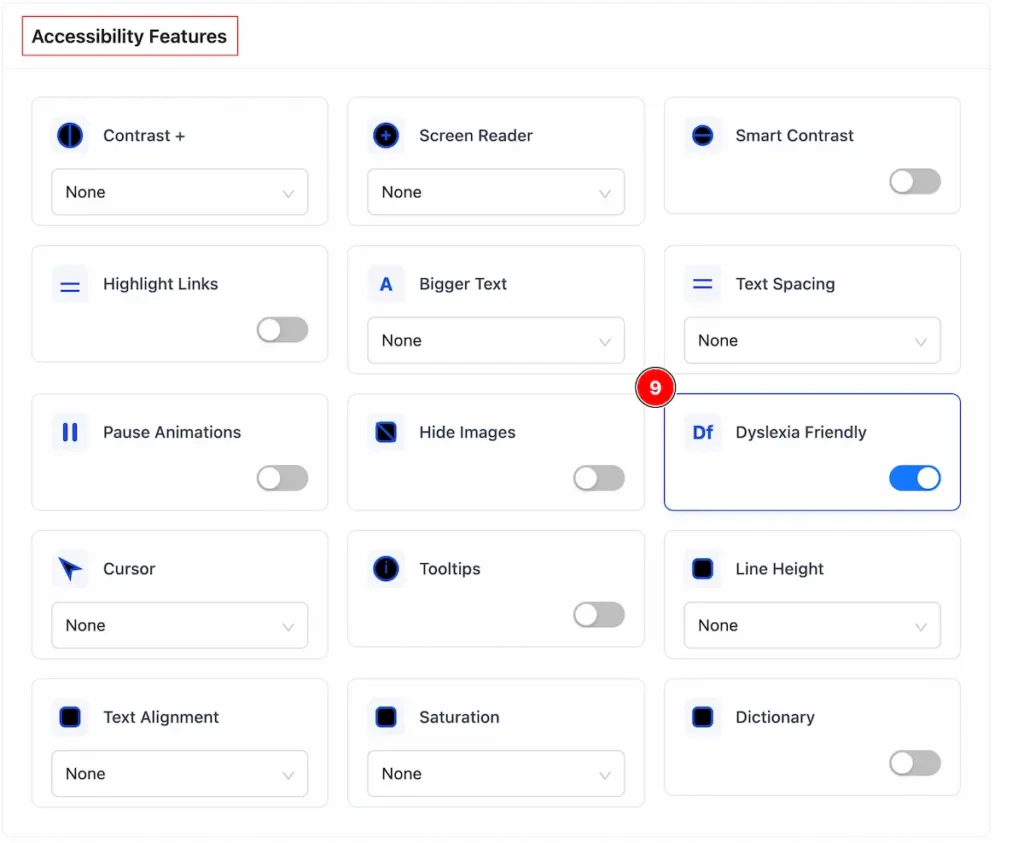Viewport: 1024px width, 843px height.
Task: Click the Bigger Text 'A' icon
Action: (x=386, y=284)
